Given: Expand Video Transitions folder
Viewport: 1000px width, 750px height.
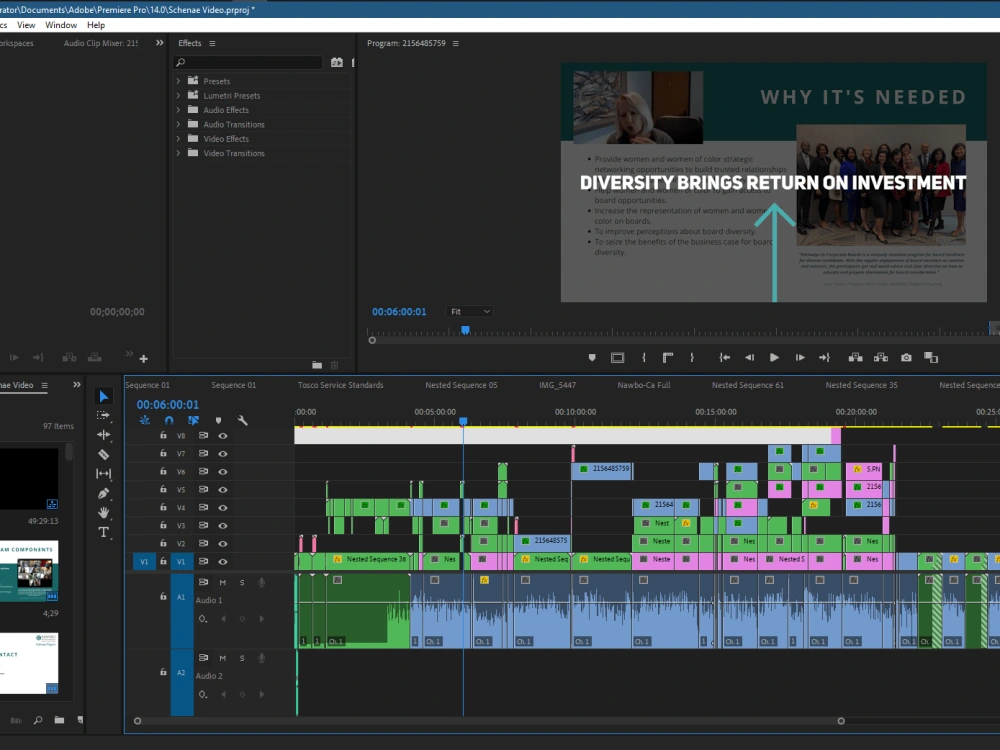Looking at the screenshot, I should (178, 153).
